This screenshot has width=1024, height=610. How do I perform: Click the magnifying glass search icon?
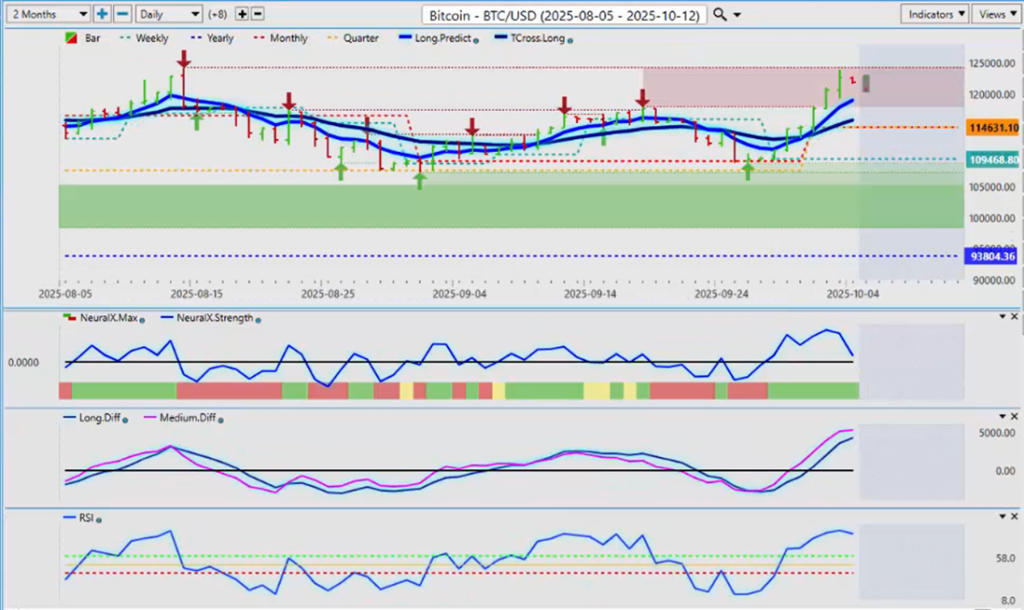(x=721, y=15)
